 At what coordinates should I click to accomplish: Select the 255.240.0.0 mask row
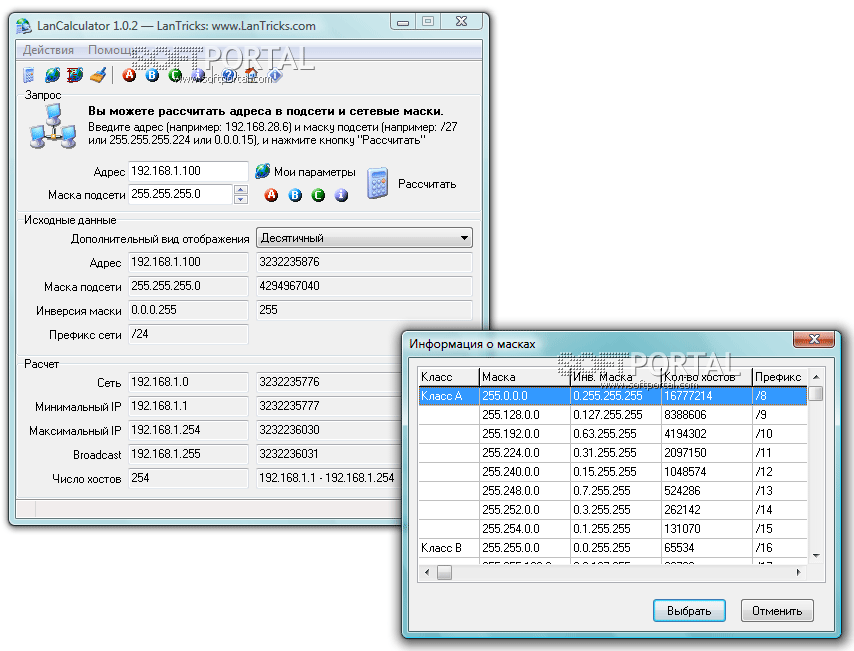click(x=613, y=472)
